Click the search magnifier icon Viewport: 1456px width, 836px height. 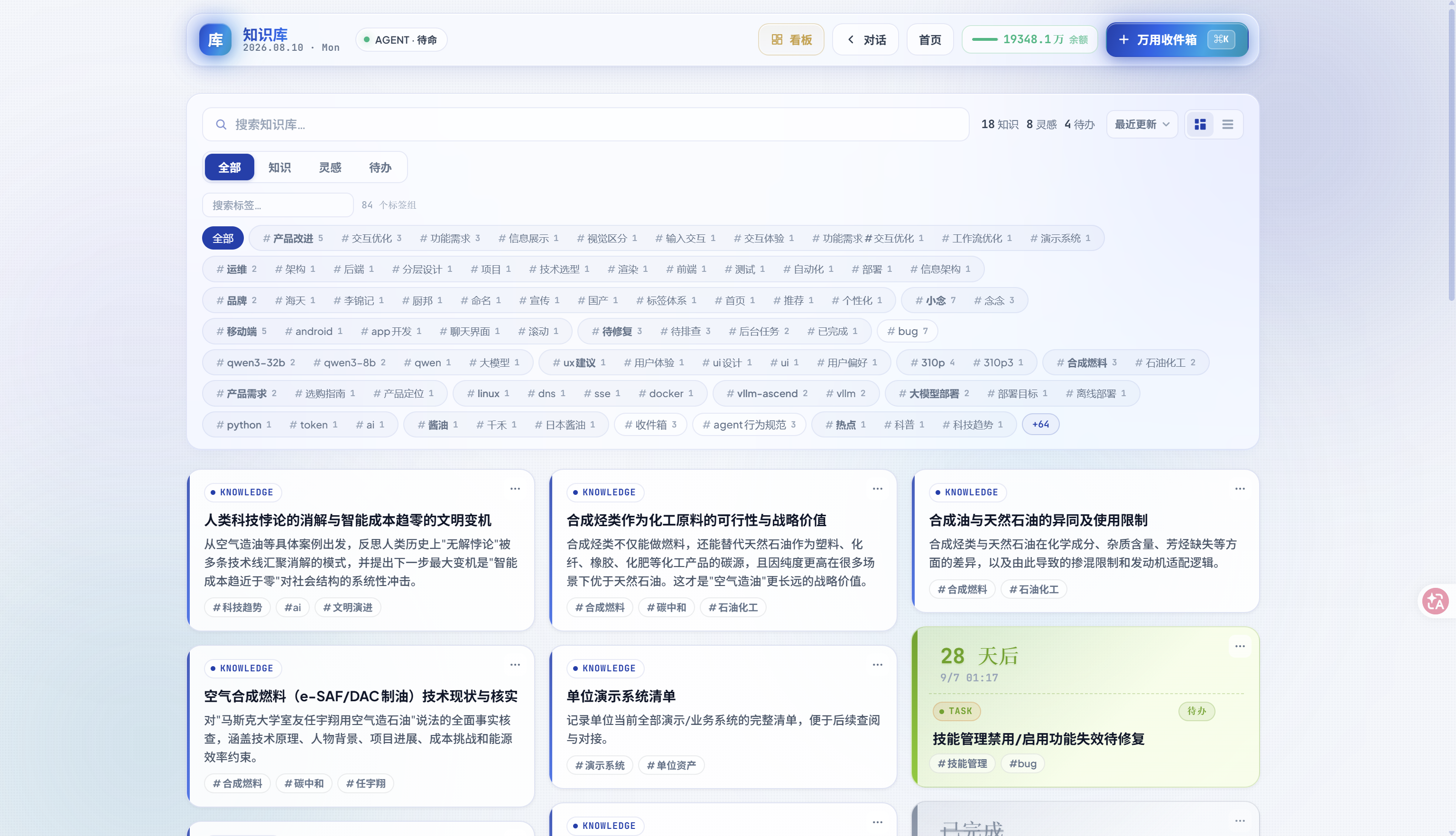click(221, 124)
